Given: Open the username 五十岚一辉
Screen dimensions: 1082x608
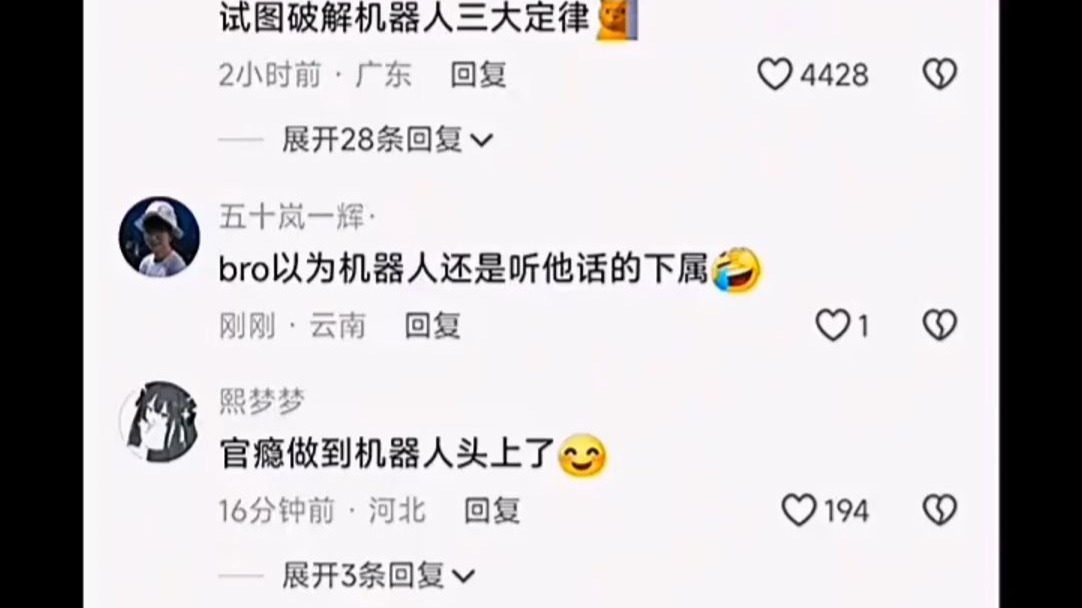Looking at the screenshot, I should coord(292,218).
